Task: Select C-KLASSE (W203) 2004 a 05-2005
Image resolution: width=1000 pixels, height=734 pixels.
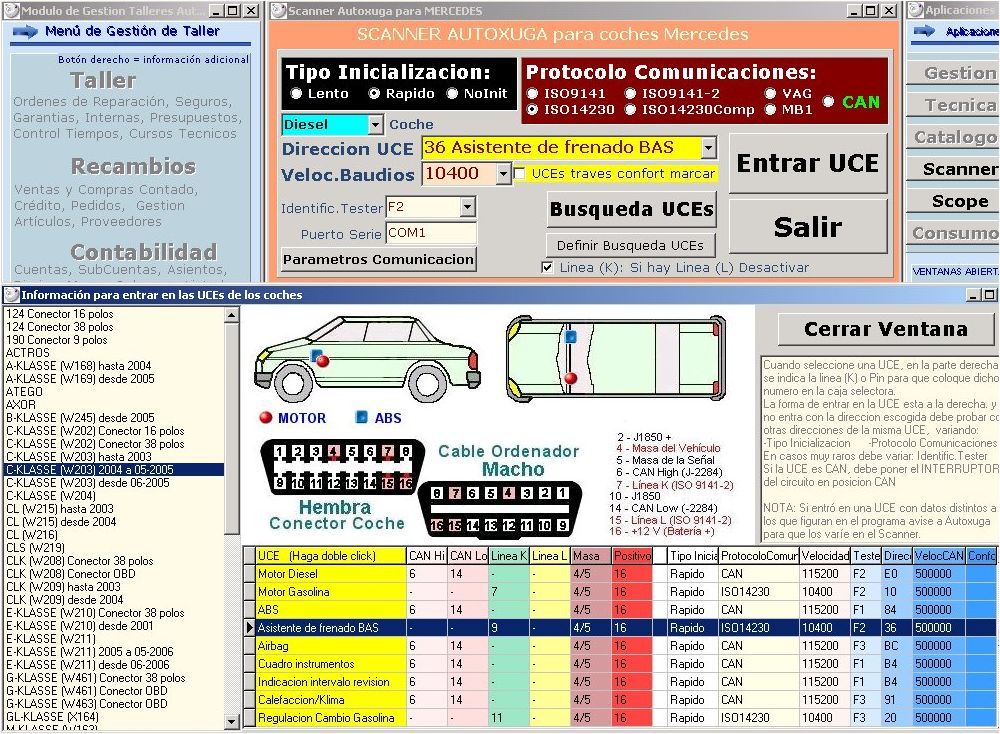Action: tap(115, 469)
